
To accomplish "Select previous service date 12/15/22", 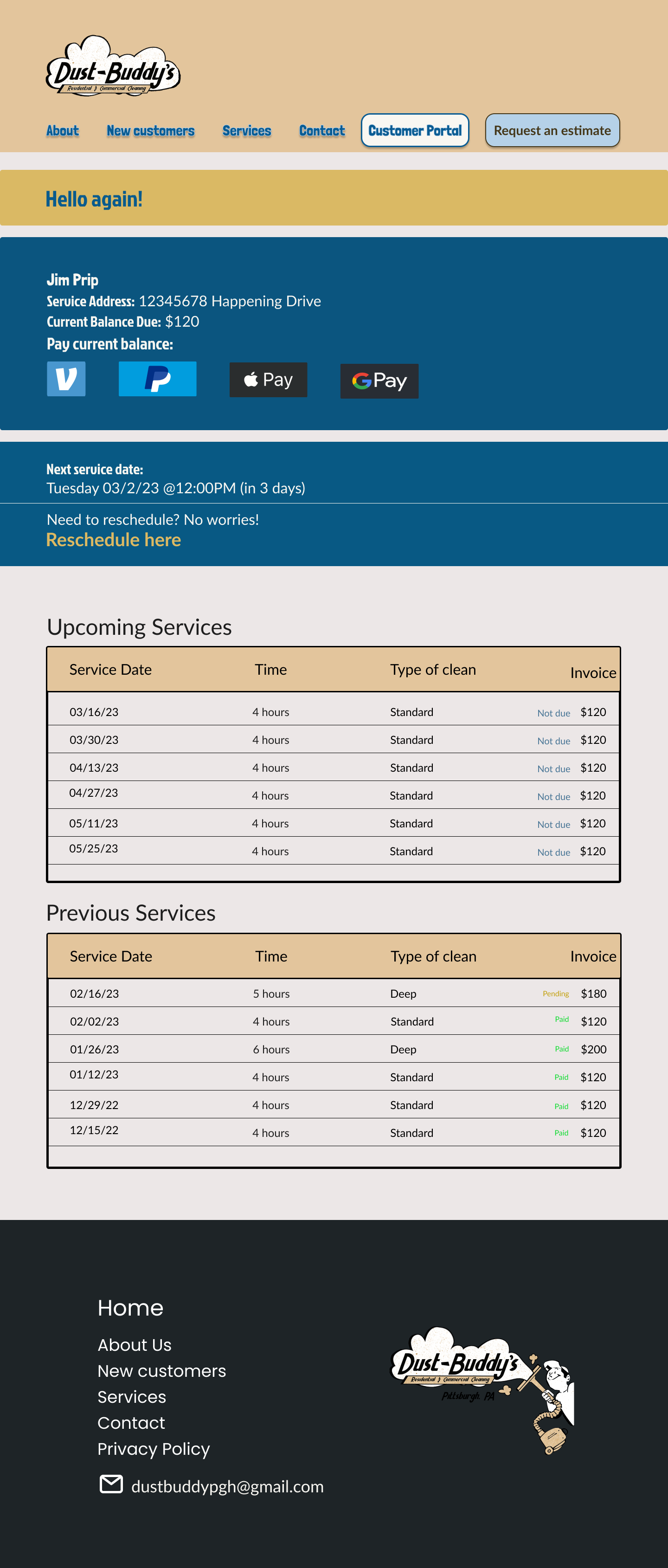I will pos(94,1130).
